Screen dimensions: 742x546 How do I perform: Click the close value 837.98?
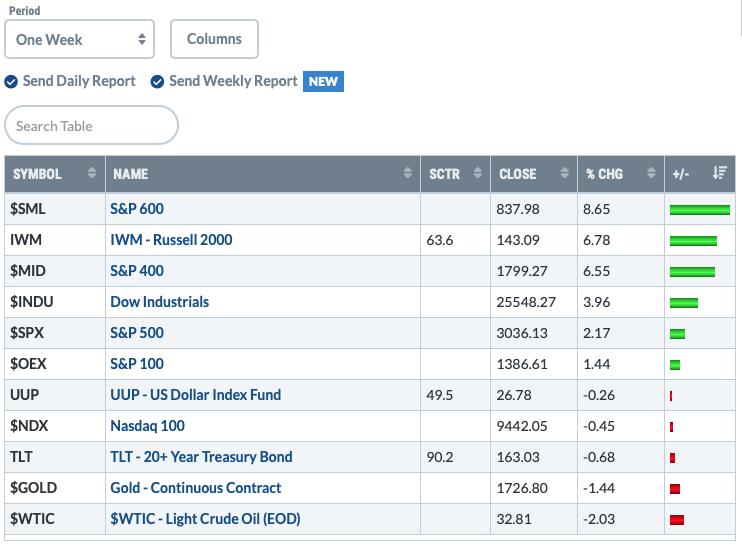point(518,209)
